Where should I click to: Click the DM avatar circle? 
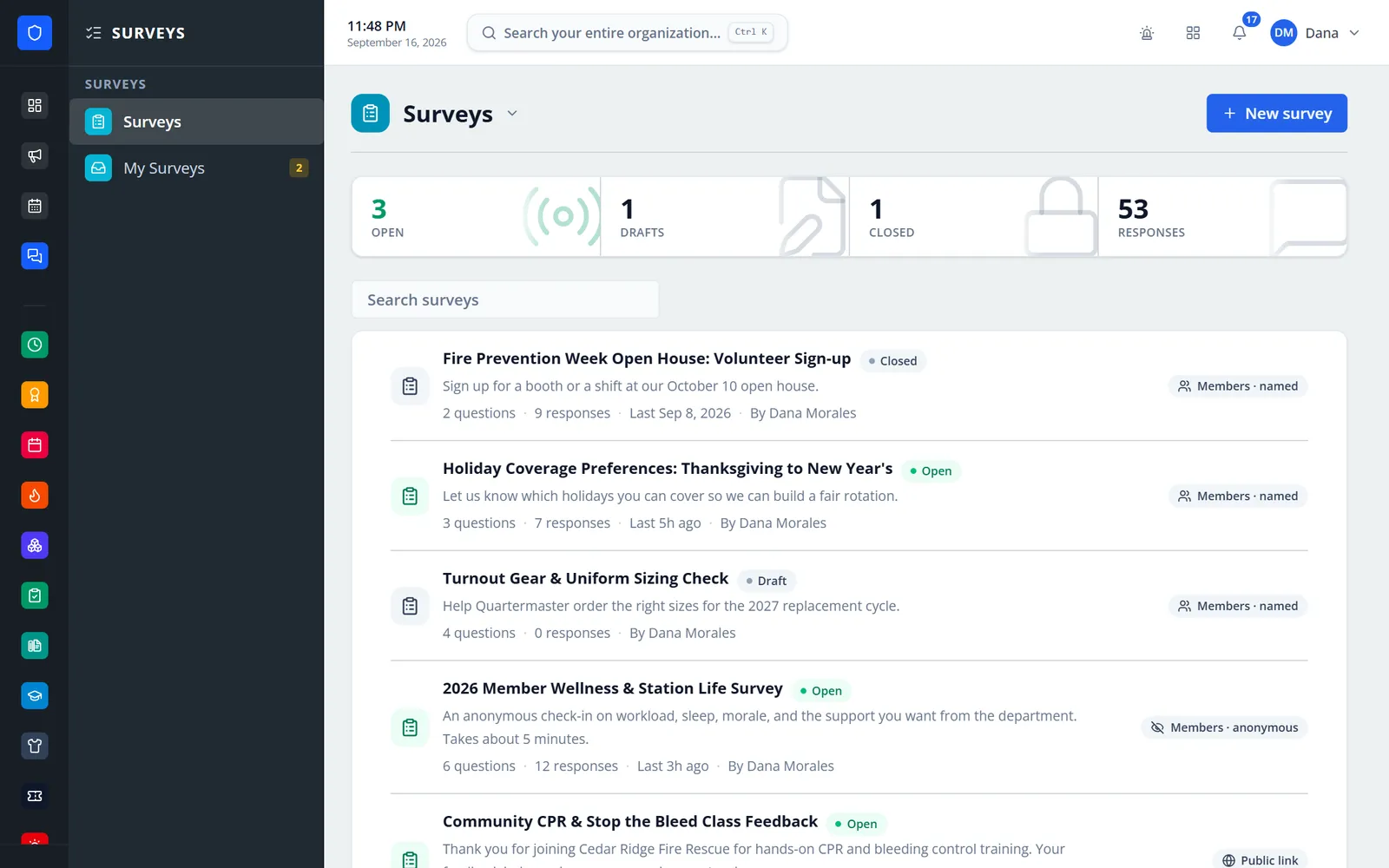click(1284, 33)
